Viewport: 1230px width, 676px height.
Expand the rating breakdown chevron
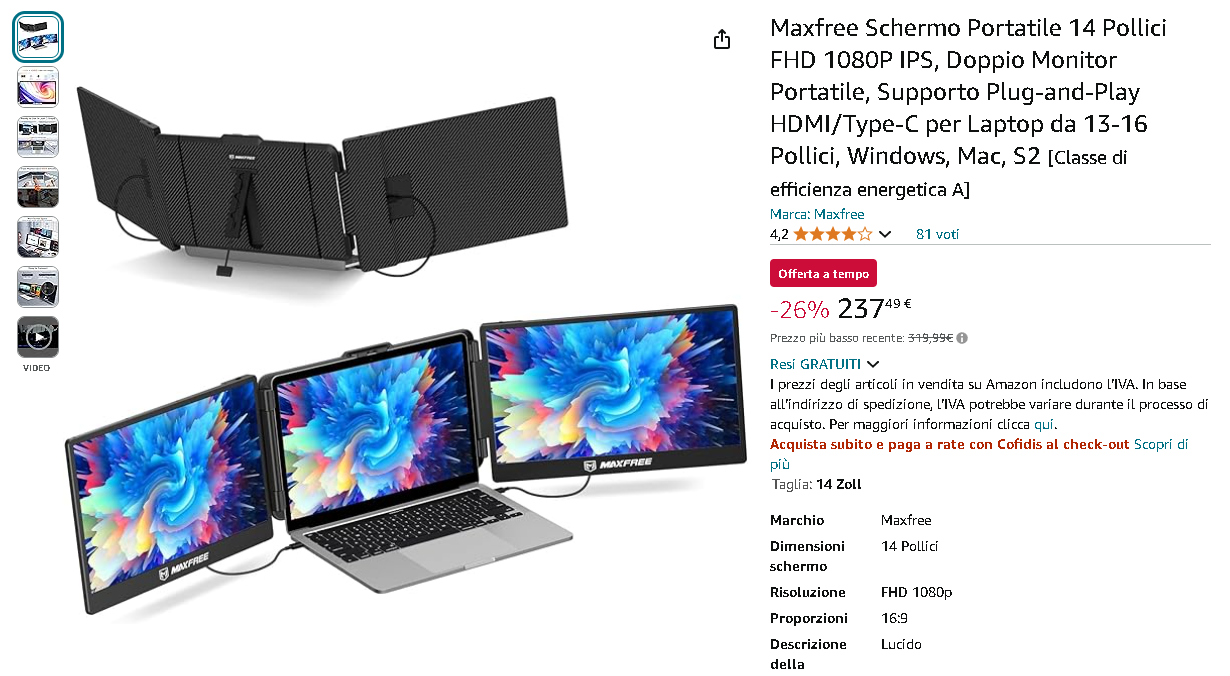(x=884, y=235)
